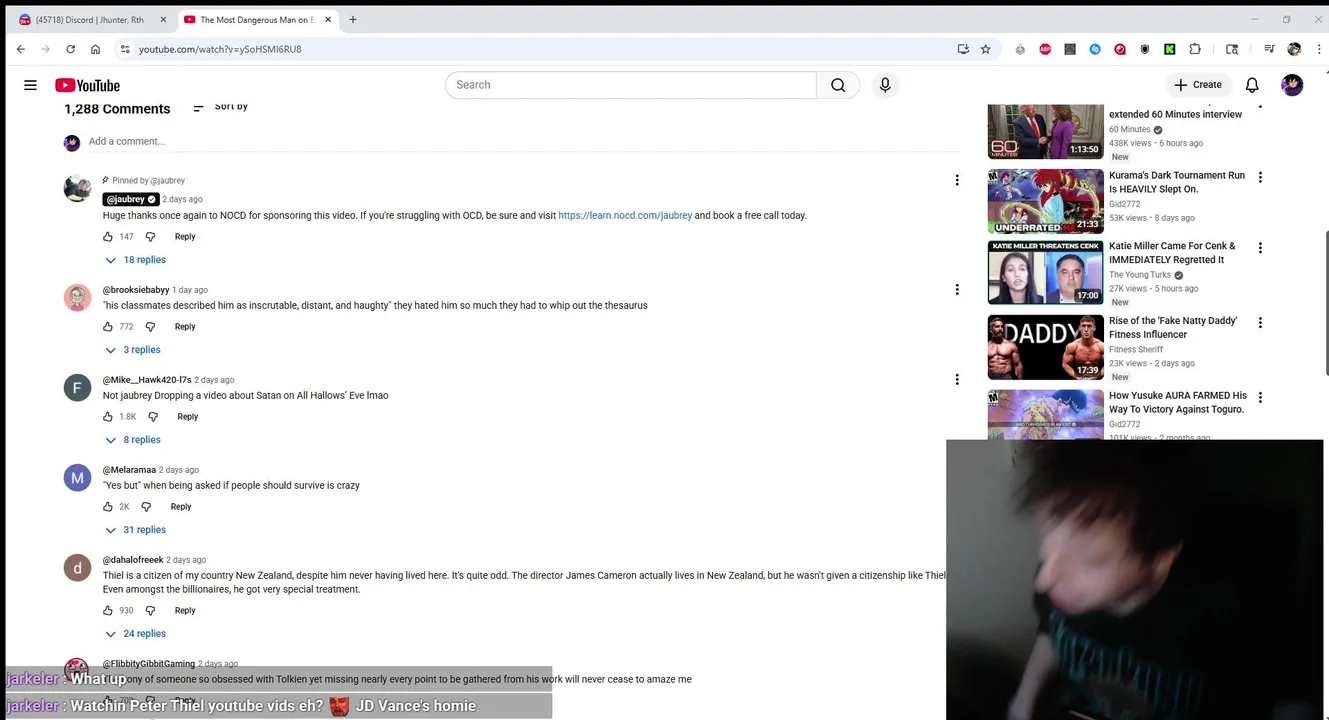The image size is (1329, 720).
Task: Open browser extensions puzzle icon
Action: click(1195, 49)
